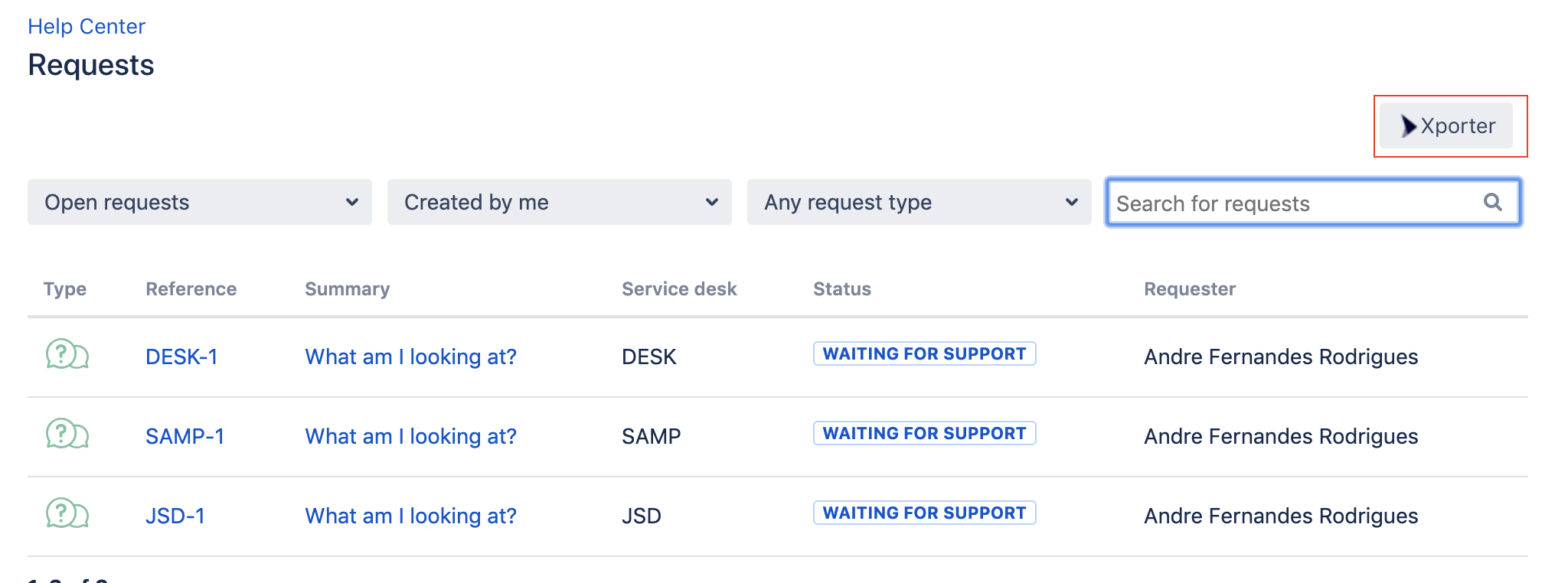Expand the Open requests dropdown

point(199,202)
